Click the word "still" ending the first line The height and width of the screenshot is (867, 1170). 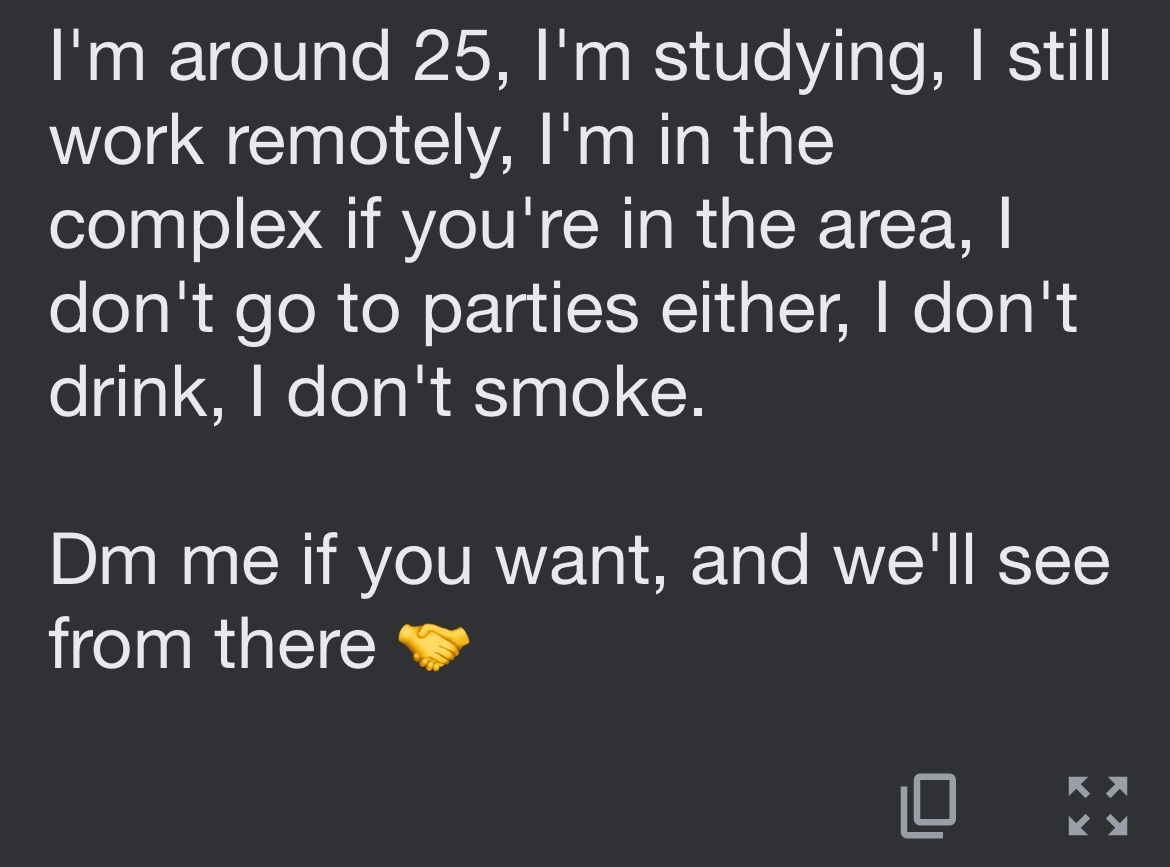point(1060,57)
